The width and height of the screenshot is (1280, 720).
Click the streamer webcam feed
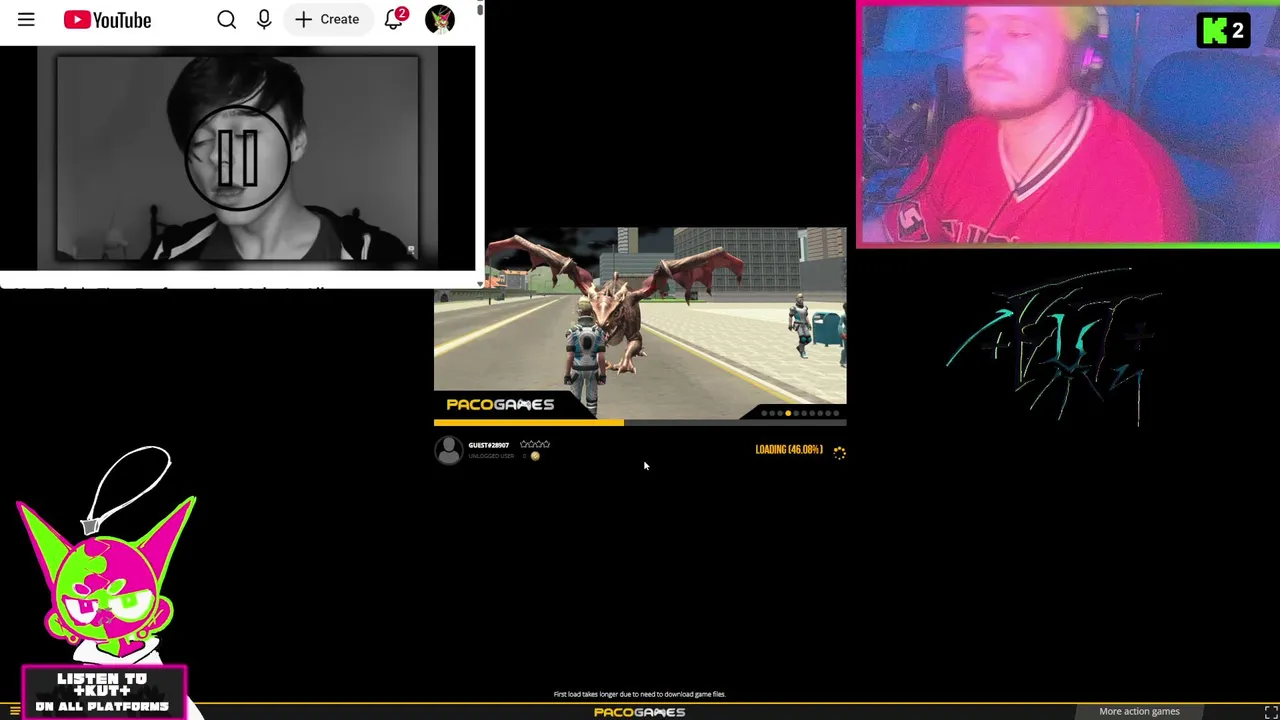tap(1068, 125)
